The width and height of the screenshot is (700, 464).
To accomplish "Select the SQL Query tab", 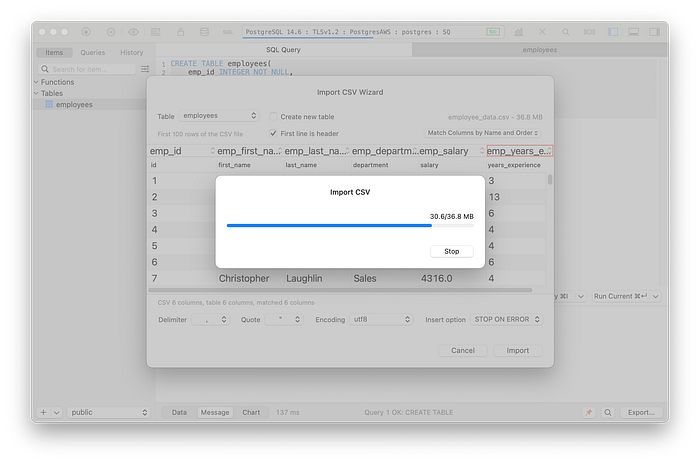I will (283, 50).
